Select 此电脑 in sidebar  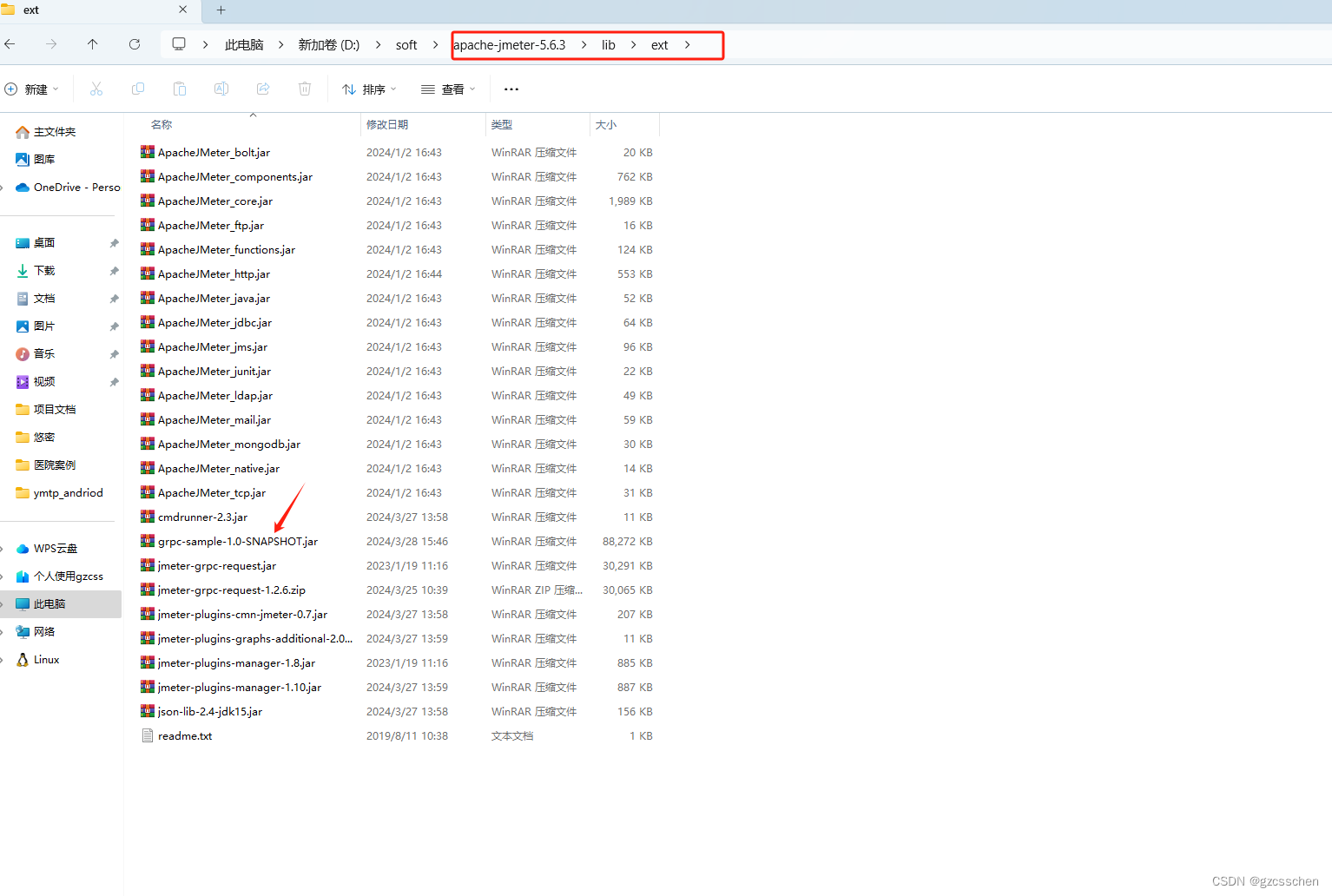[x=61, y=604]
